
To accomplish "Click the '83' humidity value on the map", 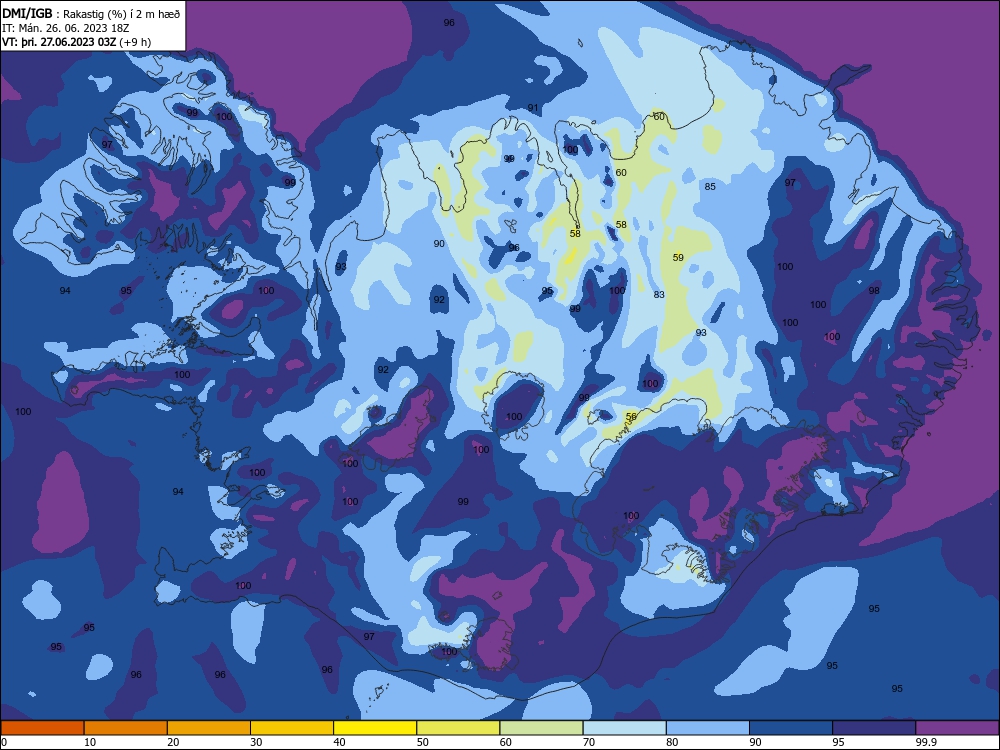I will click(659, 294).
